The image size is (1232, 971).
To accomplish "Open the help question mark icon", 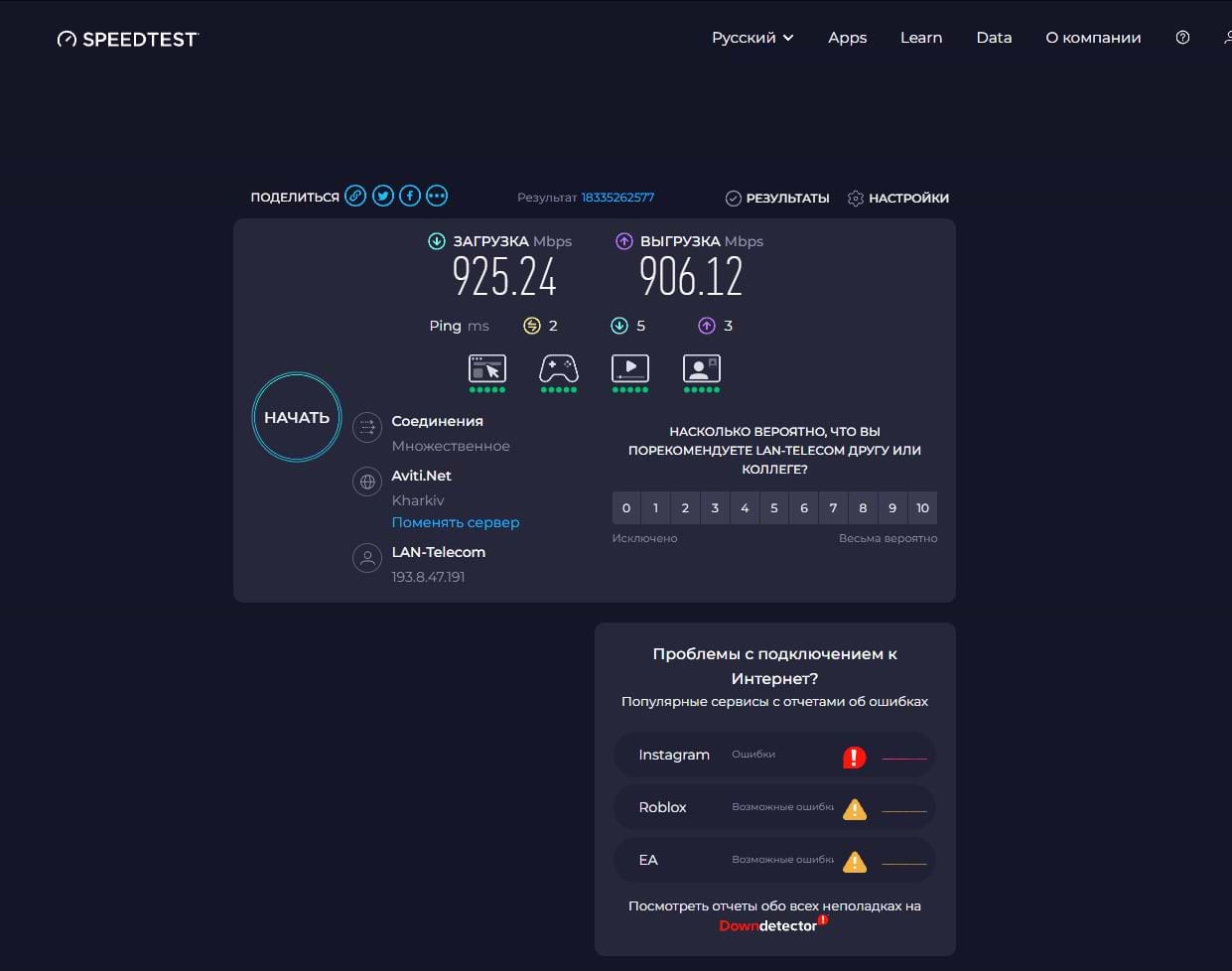I will (1182, 38).
